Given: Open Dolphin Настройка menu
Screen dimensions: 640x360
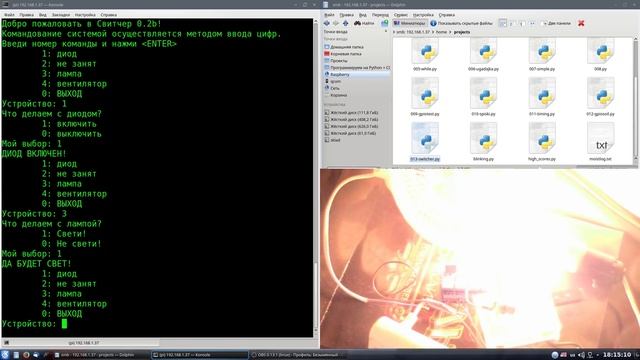Looking at the screenshot, I should (423, 15).
